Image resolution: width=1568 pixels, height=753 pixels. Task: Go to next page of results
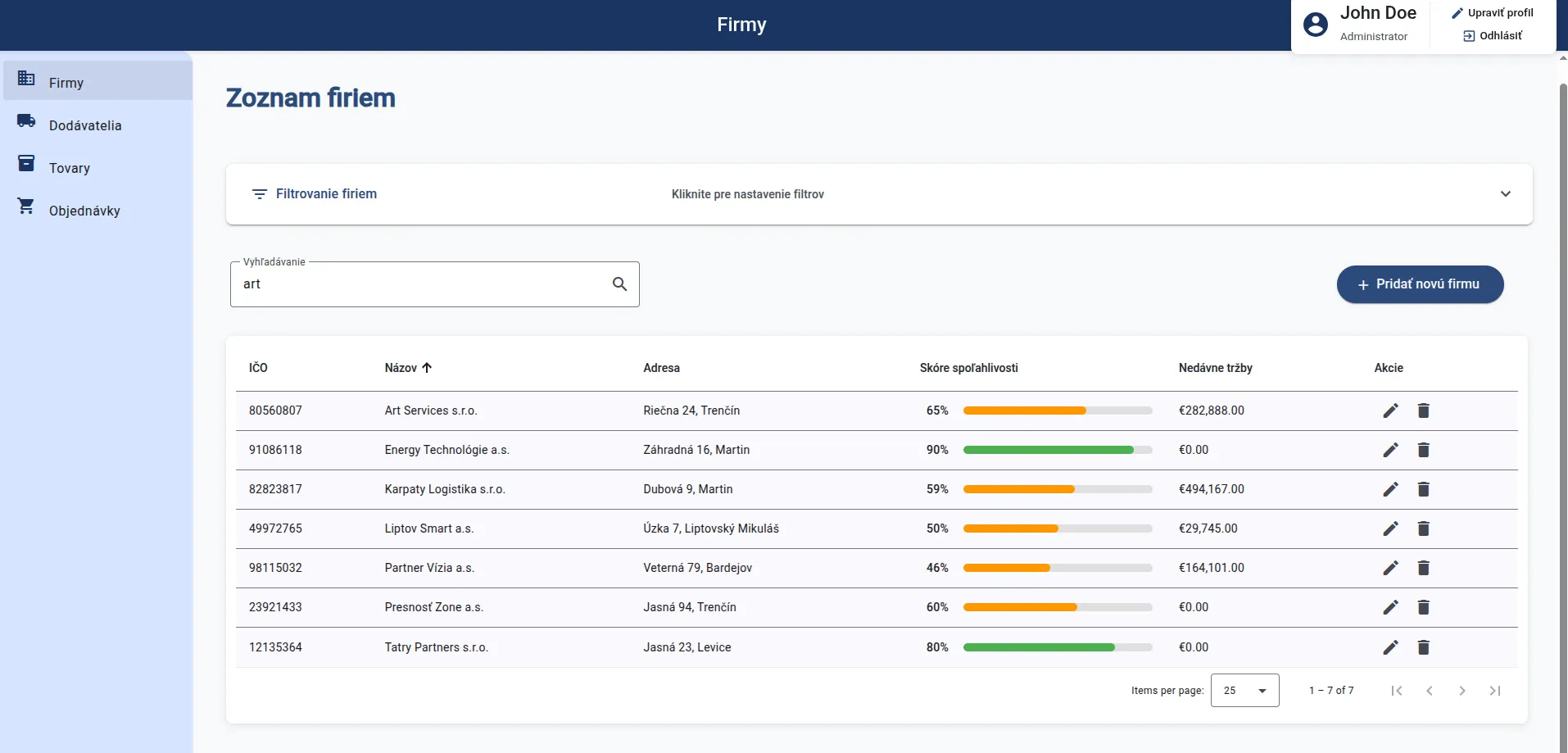1462,691
